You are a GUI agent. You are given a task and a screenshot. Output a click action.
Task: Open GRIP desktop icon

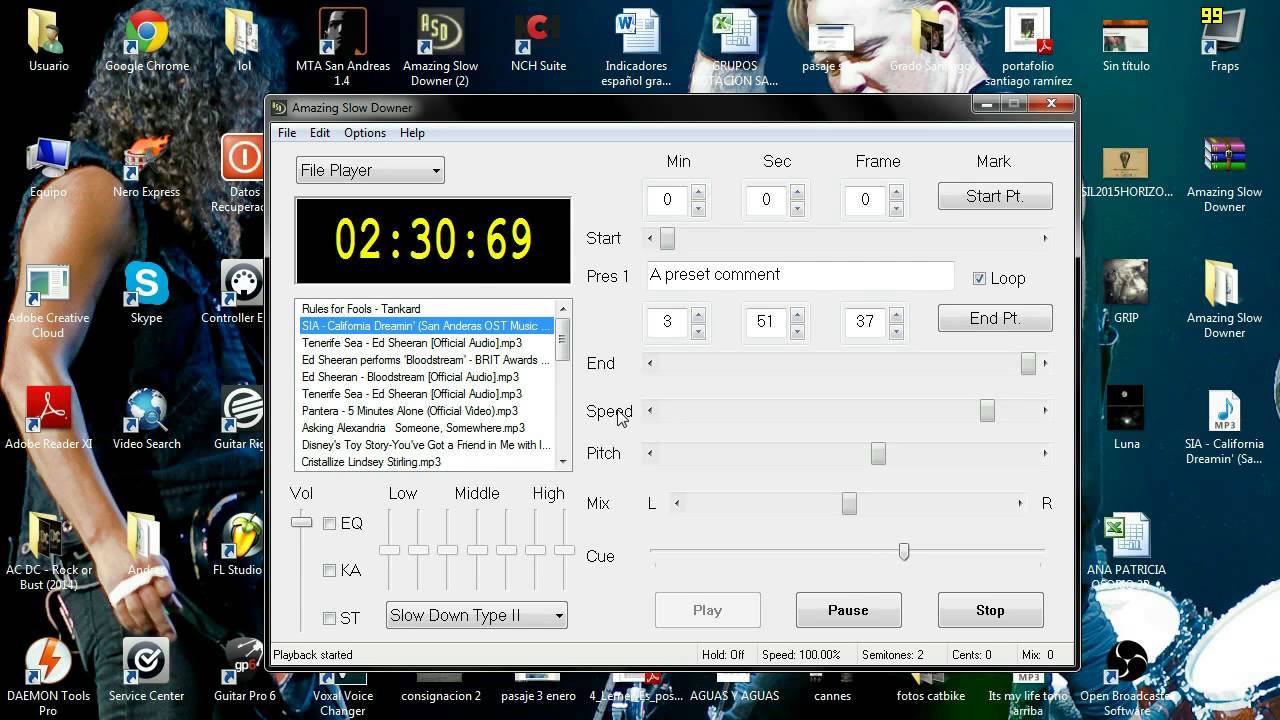point(1126,292)
